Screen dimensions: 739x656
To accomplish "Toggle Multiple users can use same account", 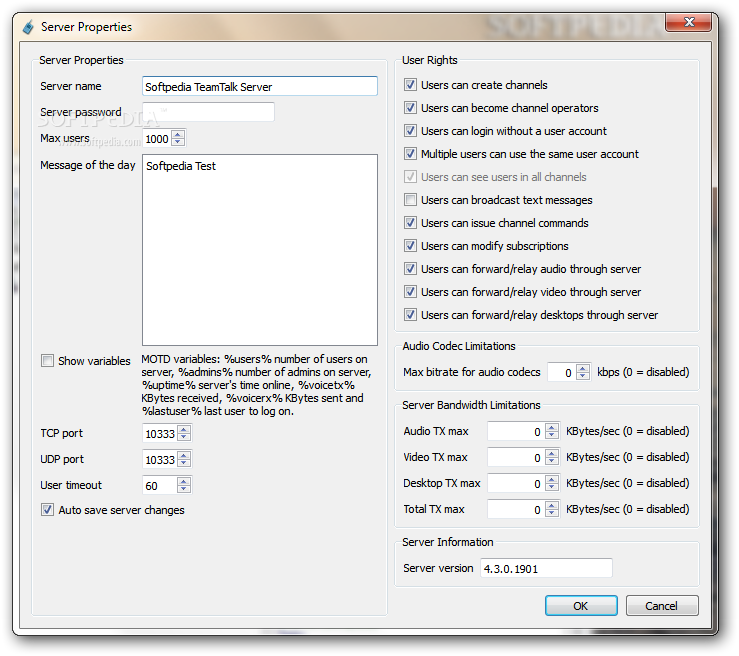I will (410, 154).
